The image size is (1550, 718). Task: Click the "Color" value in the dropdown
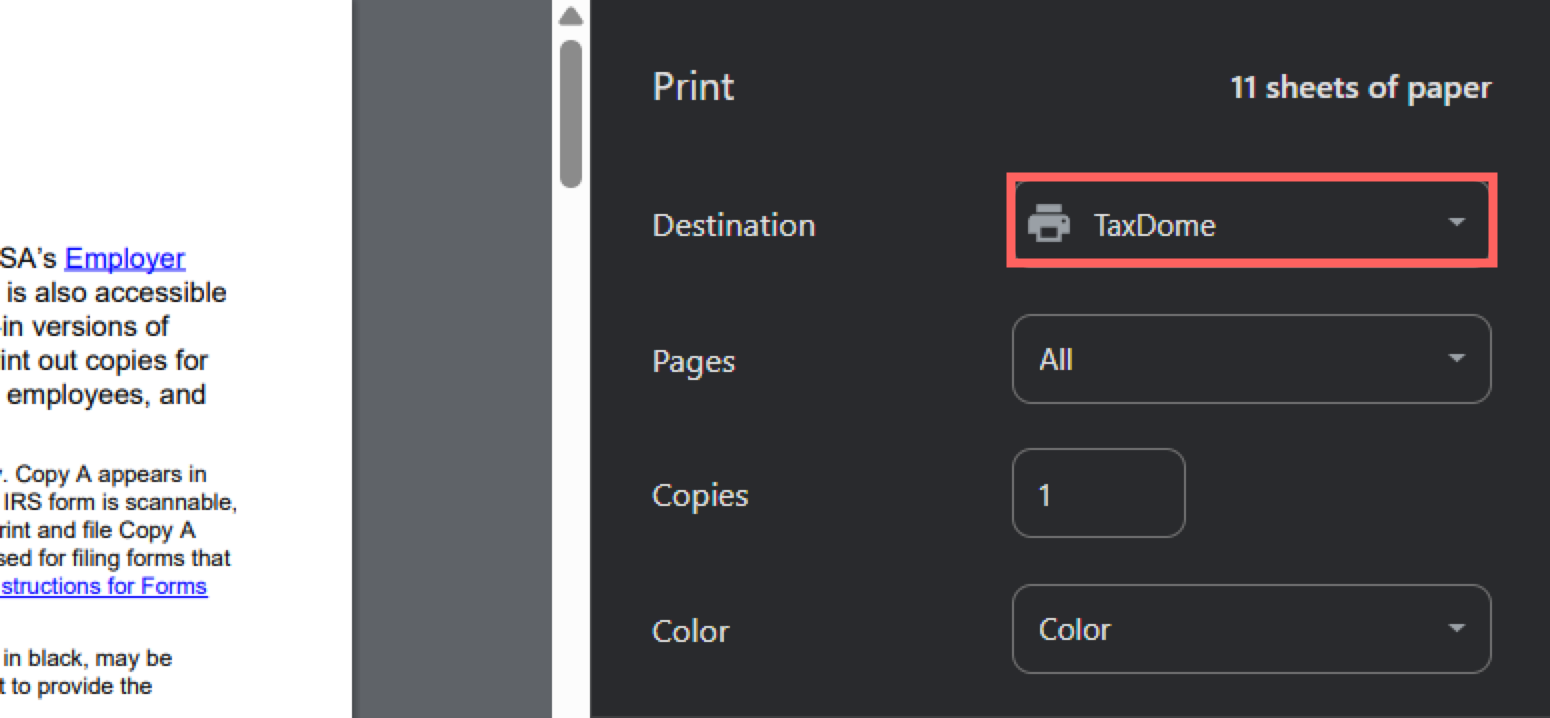(1074, 629)
